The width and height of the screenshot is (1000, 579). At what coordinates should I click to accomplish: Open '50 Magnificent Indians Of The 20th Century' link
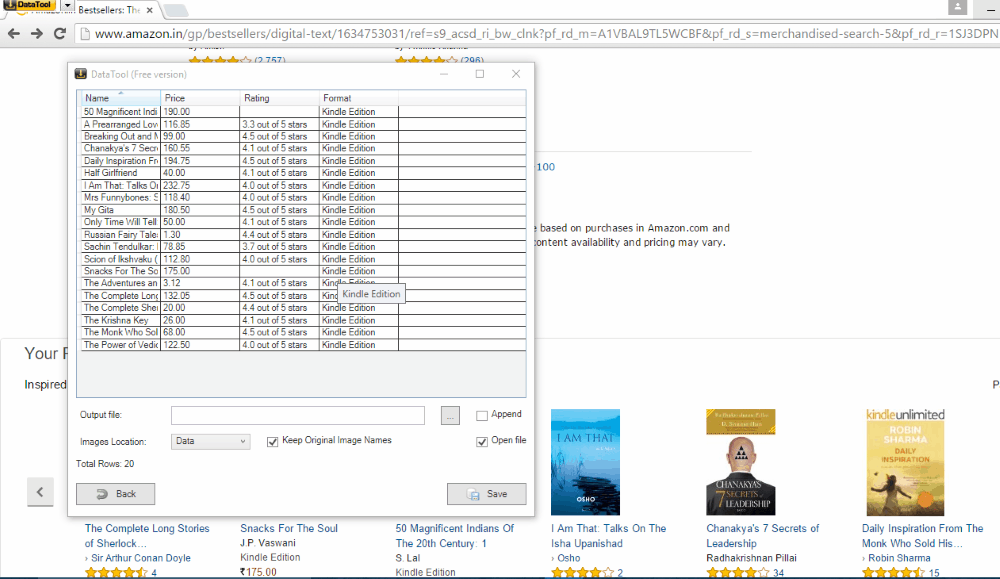point(455,536)
